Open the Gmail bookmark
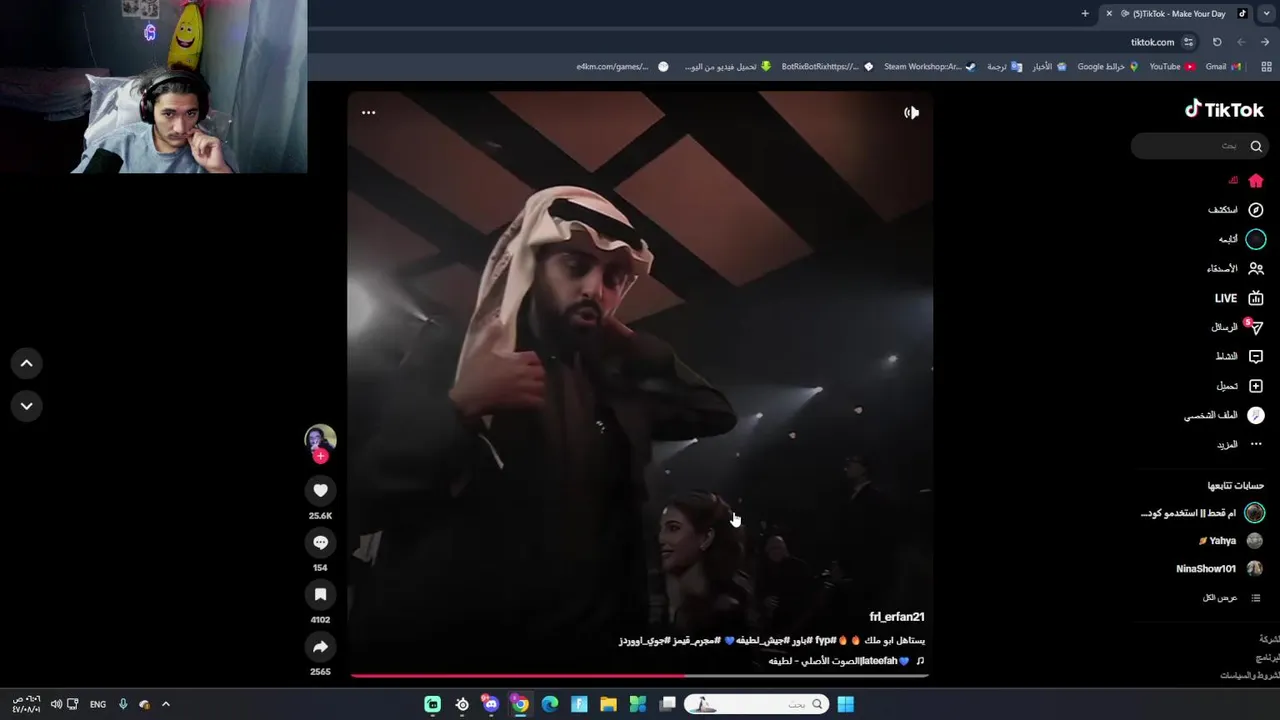The width and height of the screenshot is (1280, 720). click(x=1223, y=67)
